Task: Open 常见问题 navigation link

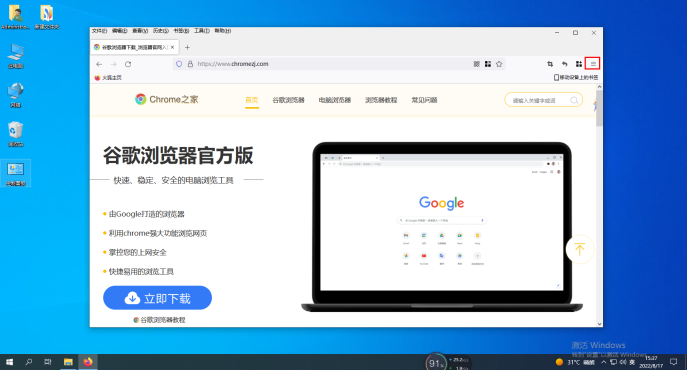Action: tap(424, 100)
